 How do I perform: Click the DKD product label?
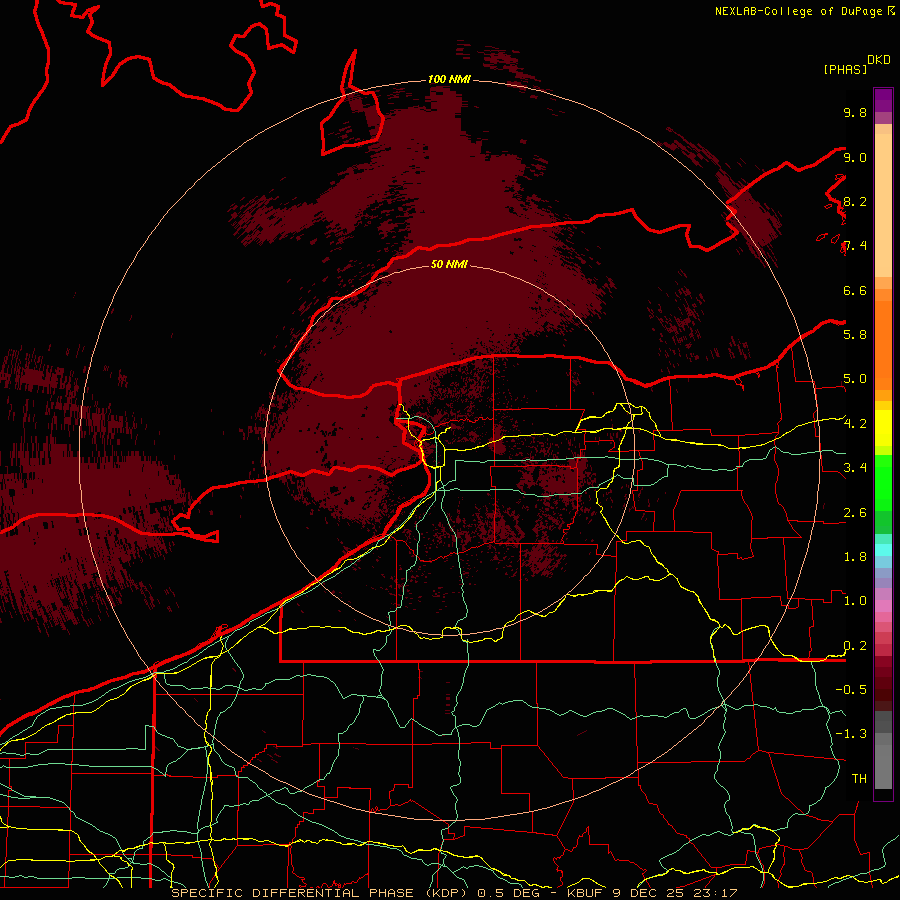click(879, 60)
